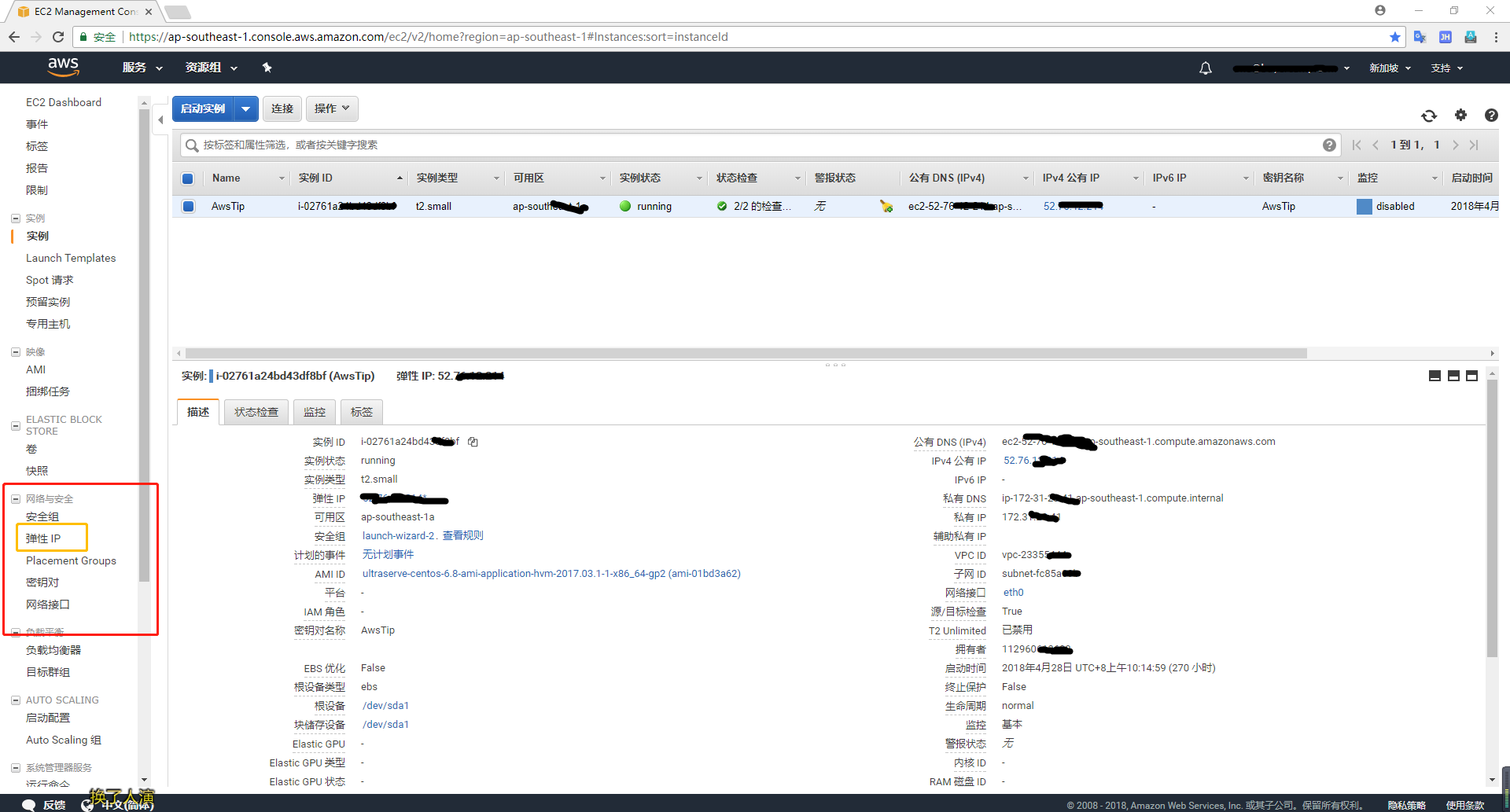
Task: Toggle the AwsTip instance row checkbox
Action: pos(188,207)
